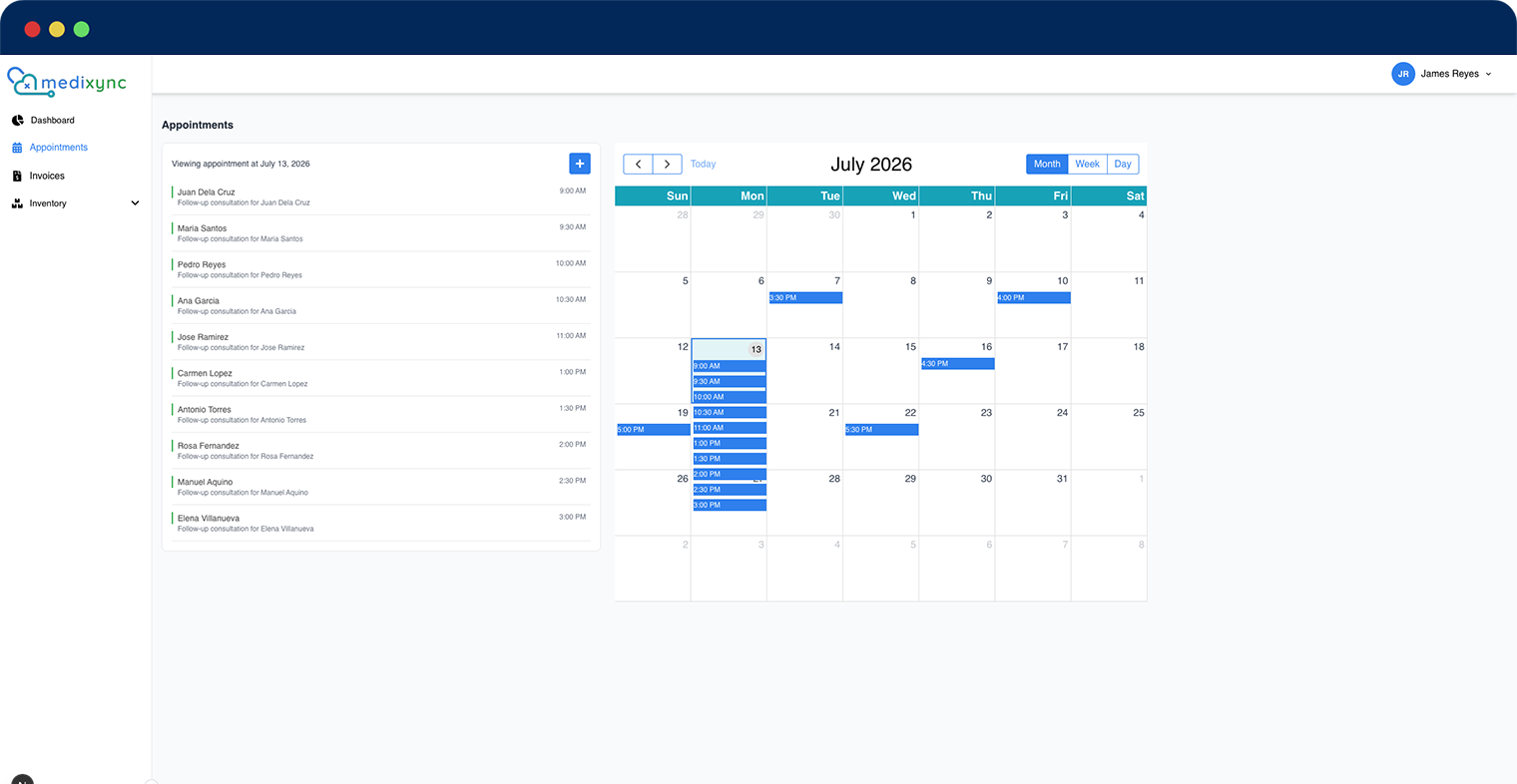This screenshot has height=784, width=1517.
Task: Jump to Today in calendar
Action: pos(703,165)
